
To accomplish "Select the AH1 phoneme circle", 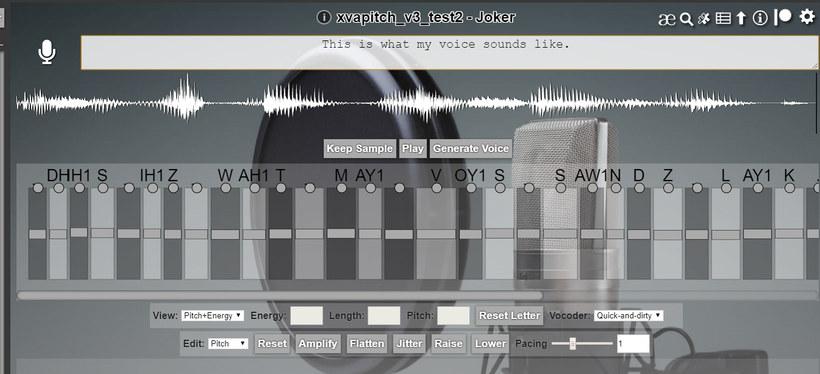I will [x=254, y=188].
